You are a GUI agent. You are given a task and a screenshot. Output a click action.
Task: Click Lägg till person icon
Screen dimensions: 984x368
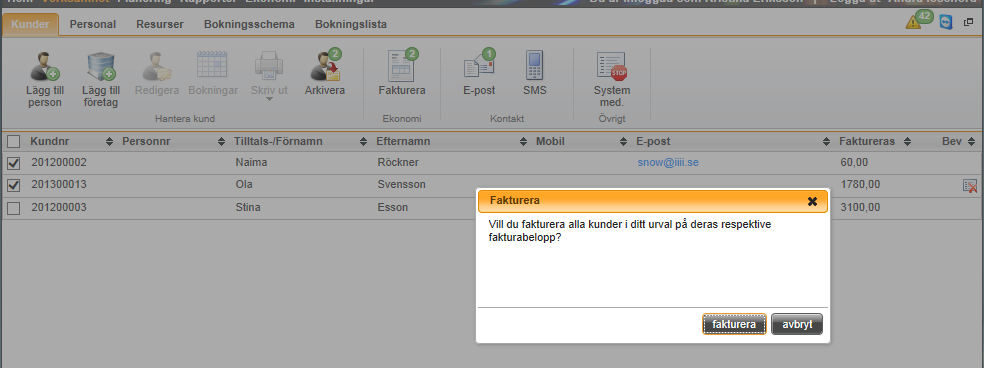[x=45, y=66]
